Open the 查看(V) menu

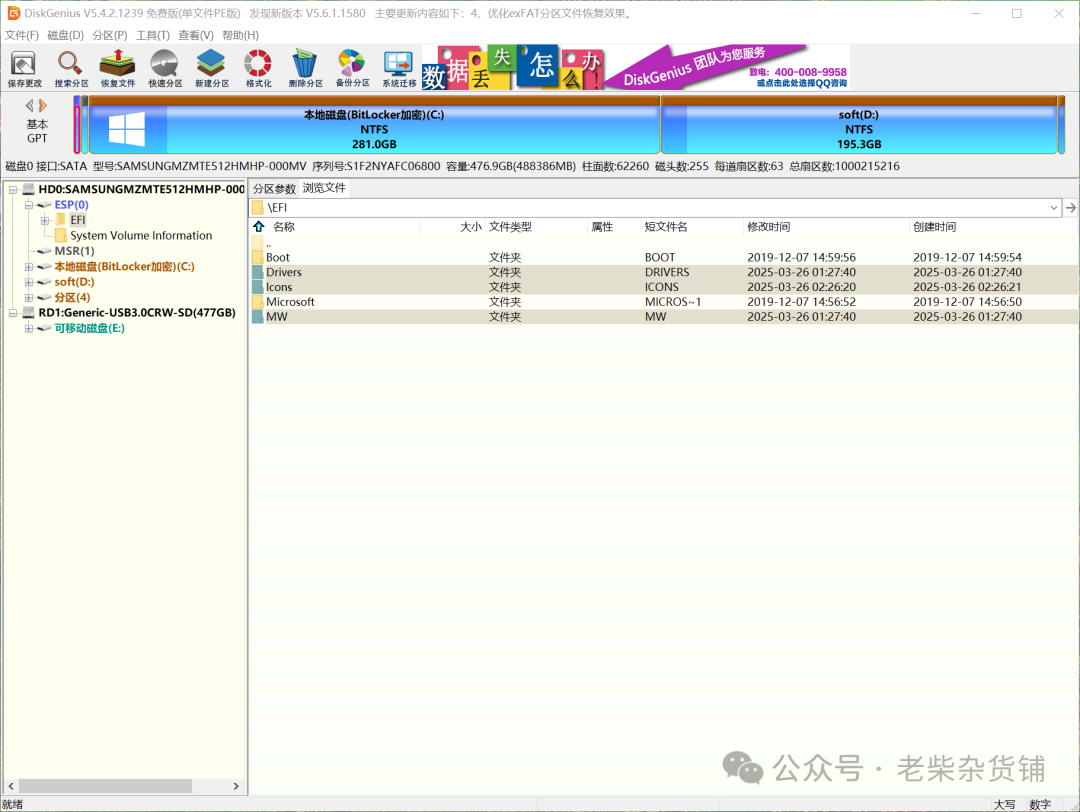196,35
